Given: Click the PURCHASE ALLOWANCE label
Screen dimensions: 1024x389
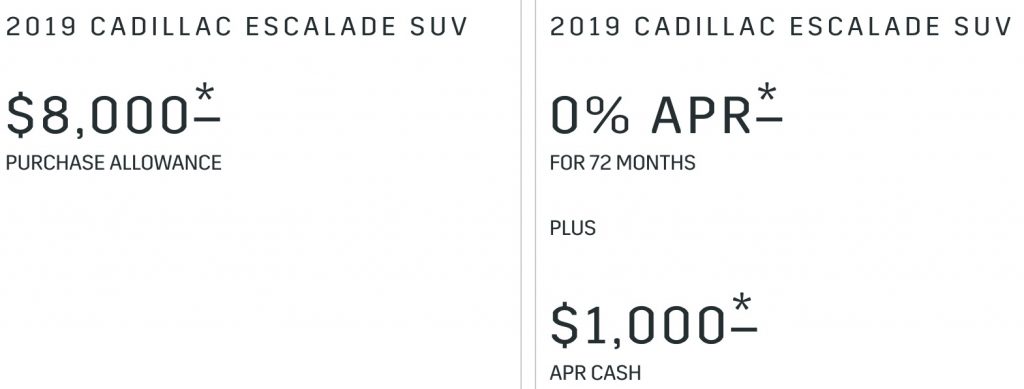Looking at the screenshot, I should pos(114,163).
